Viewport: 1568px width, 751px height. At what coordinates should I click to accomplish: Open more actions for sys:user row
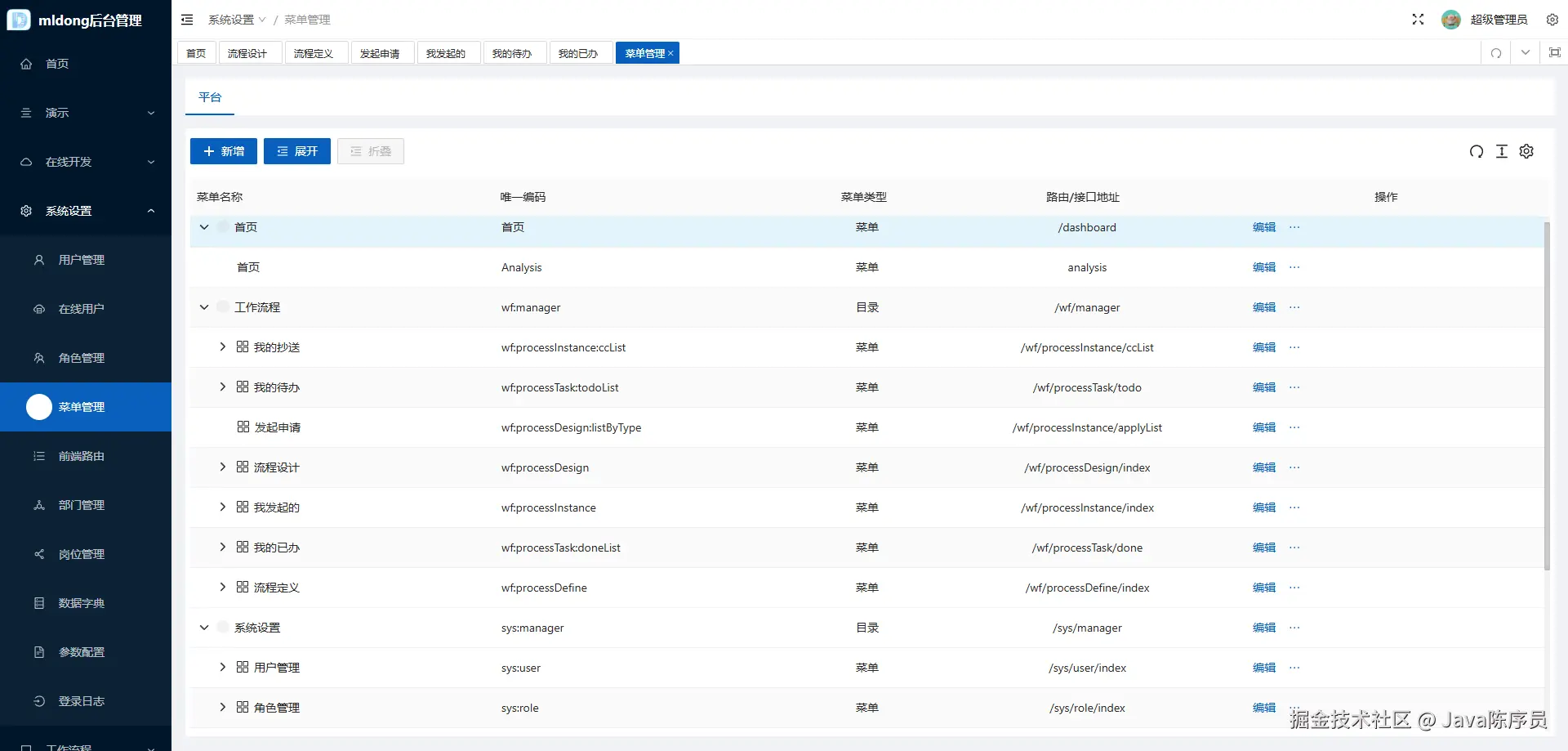pyautogui.click(x=1294, y=668)
